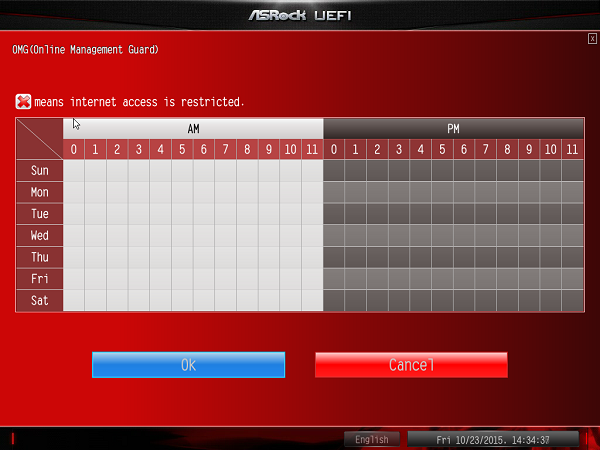Close the OMG dialog with the corner X
The height and width of the screenshot is (450, 600).
592,38
